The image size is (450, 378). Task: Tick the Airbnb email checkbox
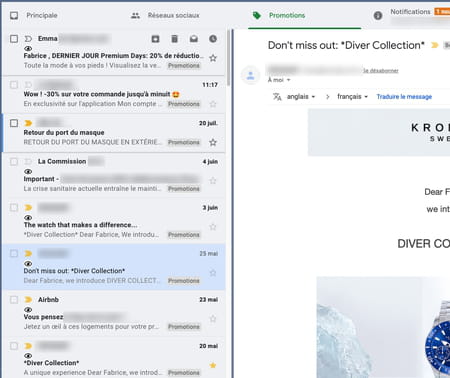point(14,300)
